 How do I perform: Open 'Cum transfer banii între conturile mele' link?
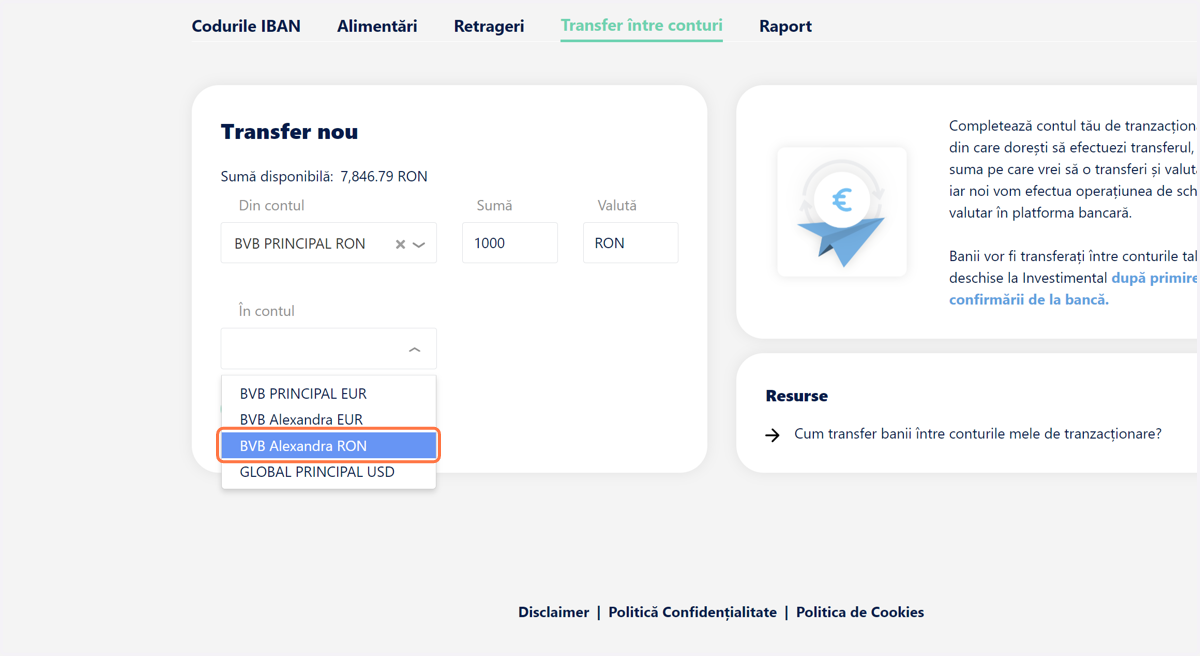(978, 434)
